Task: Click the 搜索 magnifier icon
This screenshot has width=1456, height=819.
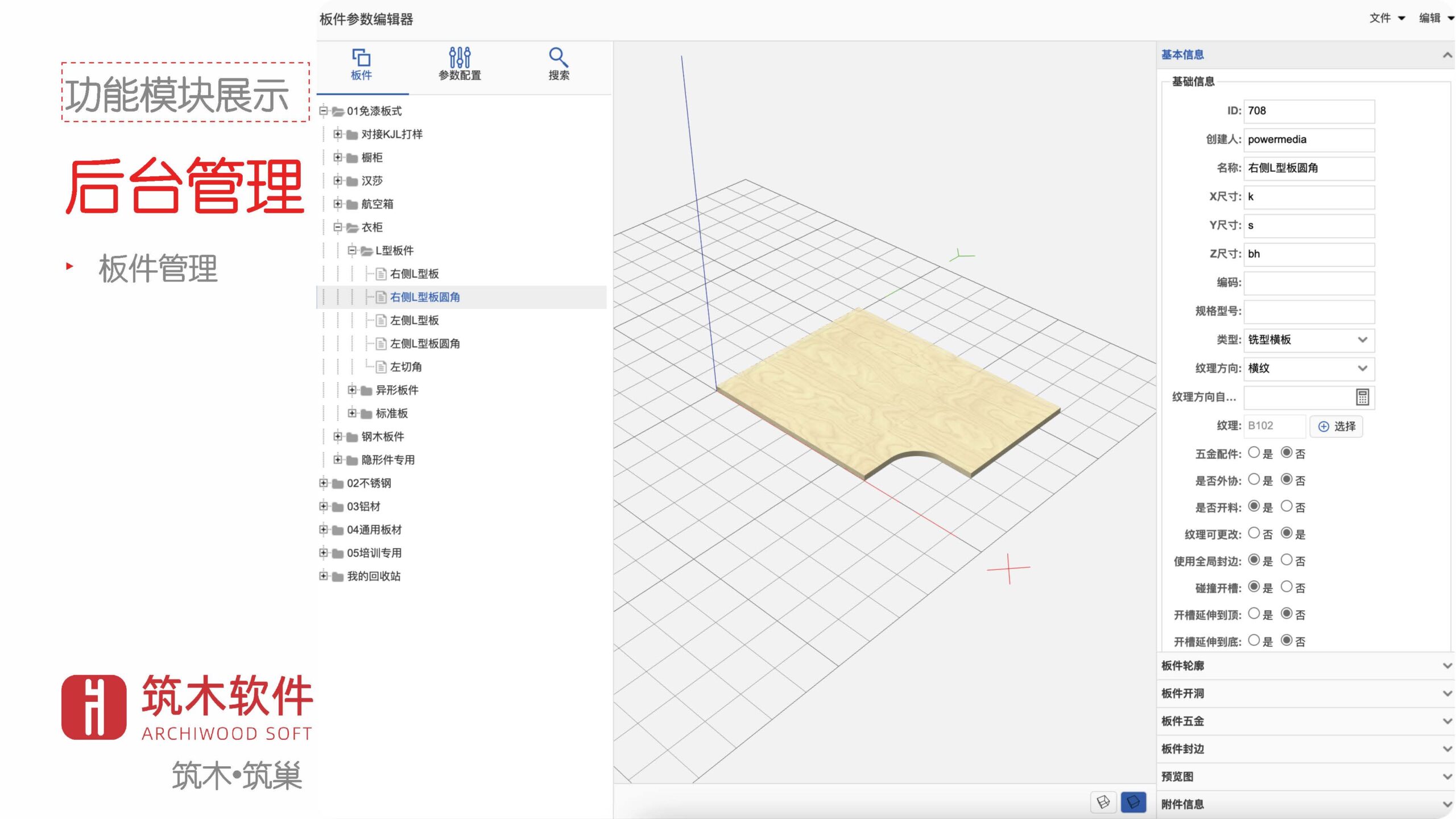Action: [x=558, y=58]
